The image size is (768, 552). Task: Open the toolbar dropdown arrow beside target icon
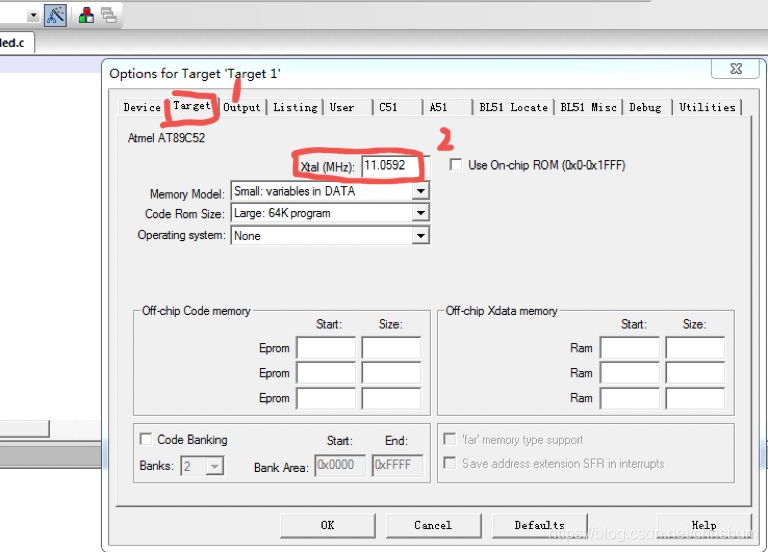(x=33, y=15)
